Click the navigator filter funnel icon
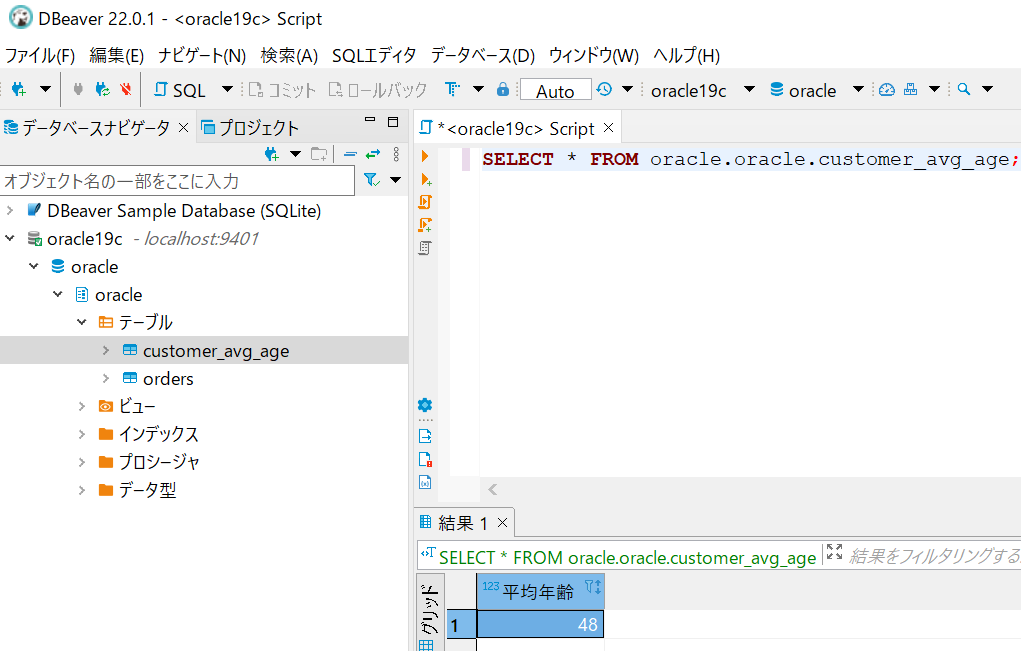Screen dimensions: 1021x651 click(x=371, y=180)
